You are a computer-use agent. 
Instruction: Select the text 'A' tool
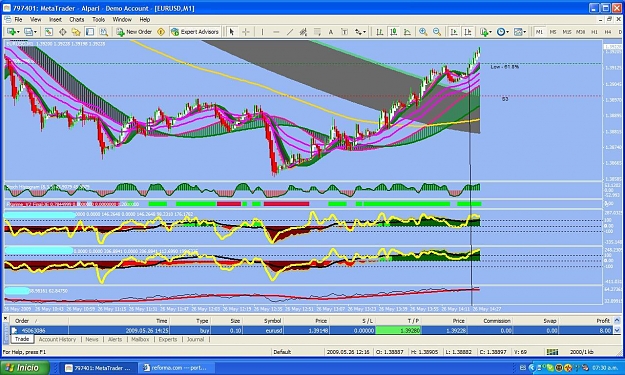330,32
